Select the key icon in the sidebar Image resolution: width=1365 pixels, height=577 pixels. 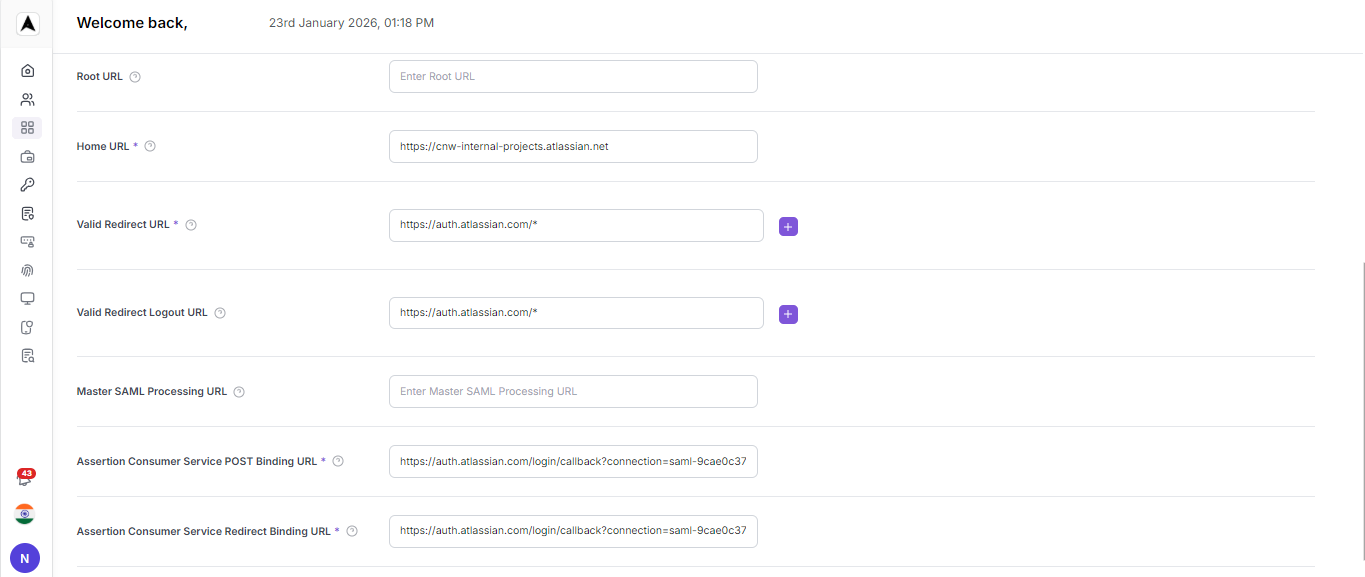pyautogui.click(x=27, y=184)
